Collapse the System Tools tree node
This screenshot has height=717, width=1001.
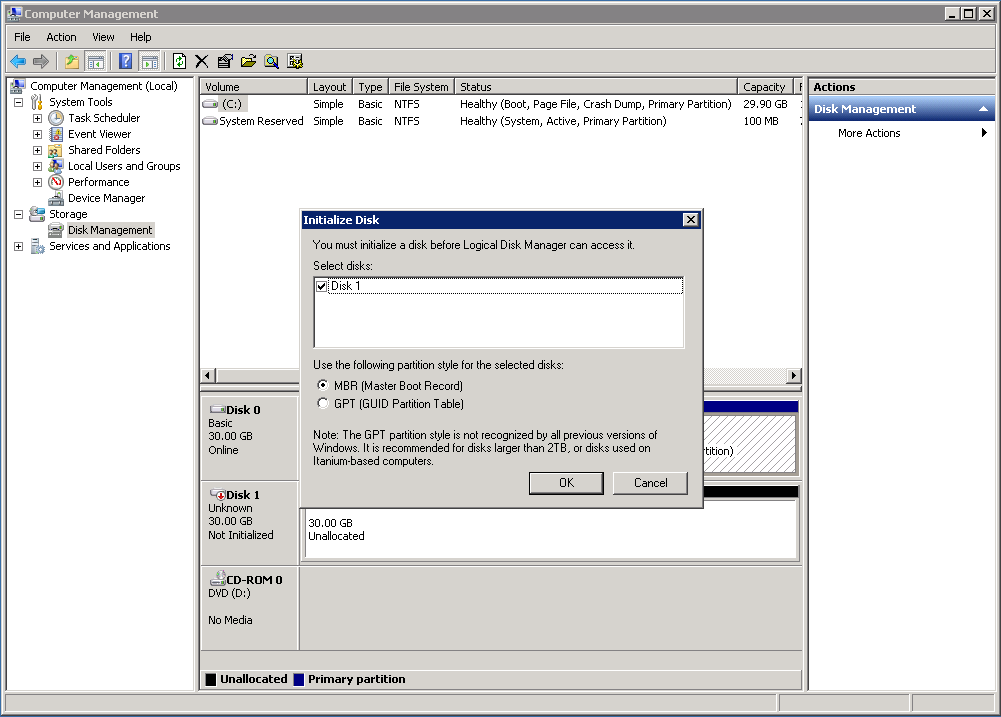tap(19, 102)
